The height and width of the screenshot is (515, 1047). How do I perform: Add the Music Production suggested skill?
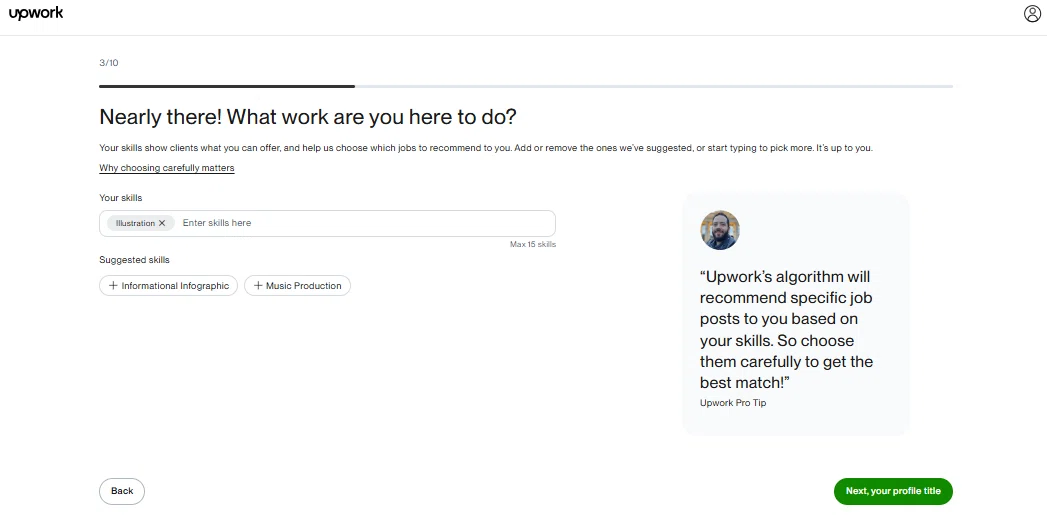point(297,286)
